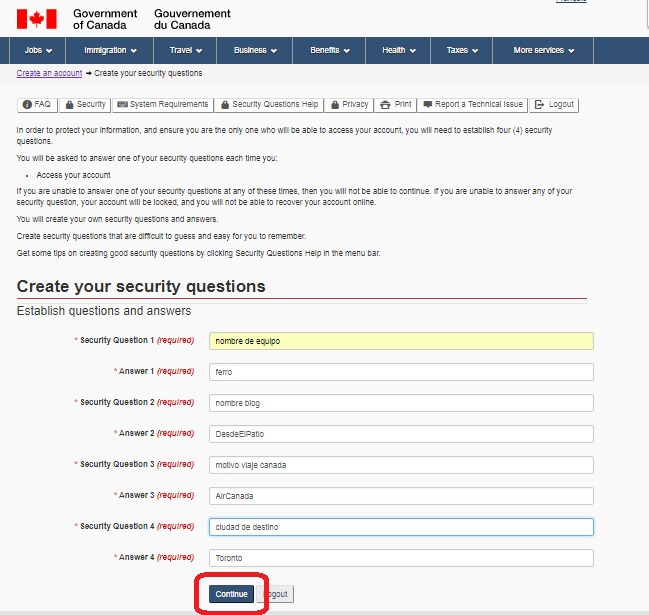Expand the Immigration dropdown menu
The height and width of the screenshot is (615, 649).
tap(110, 50)
